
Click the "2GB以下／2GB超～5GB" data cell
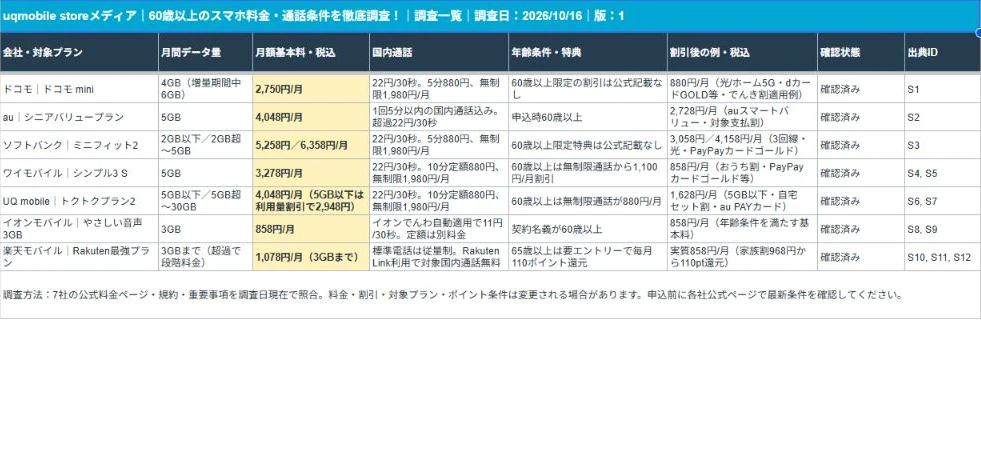[x=205, y=145]
